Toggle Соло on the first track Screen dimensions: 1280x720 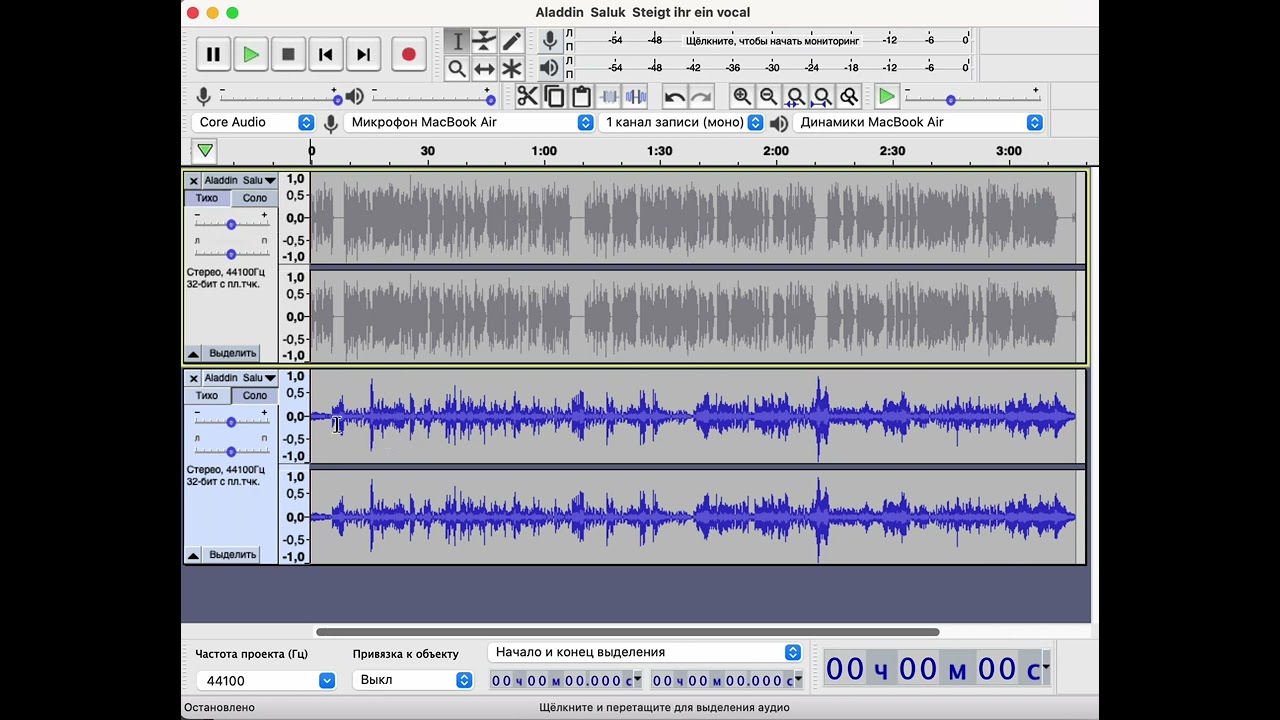click(254, 198)
